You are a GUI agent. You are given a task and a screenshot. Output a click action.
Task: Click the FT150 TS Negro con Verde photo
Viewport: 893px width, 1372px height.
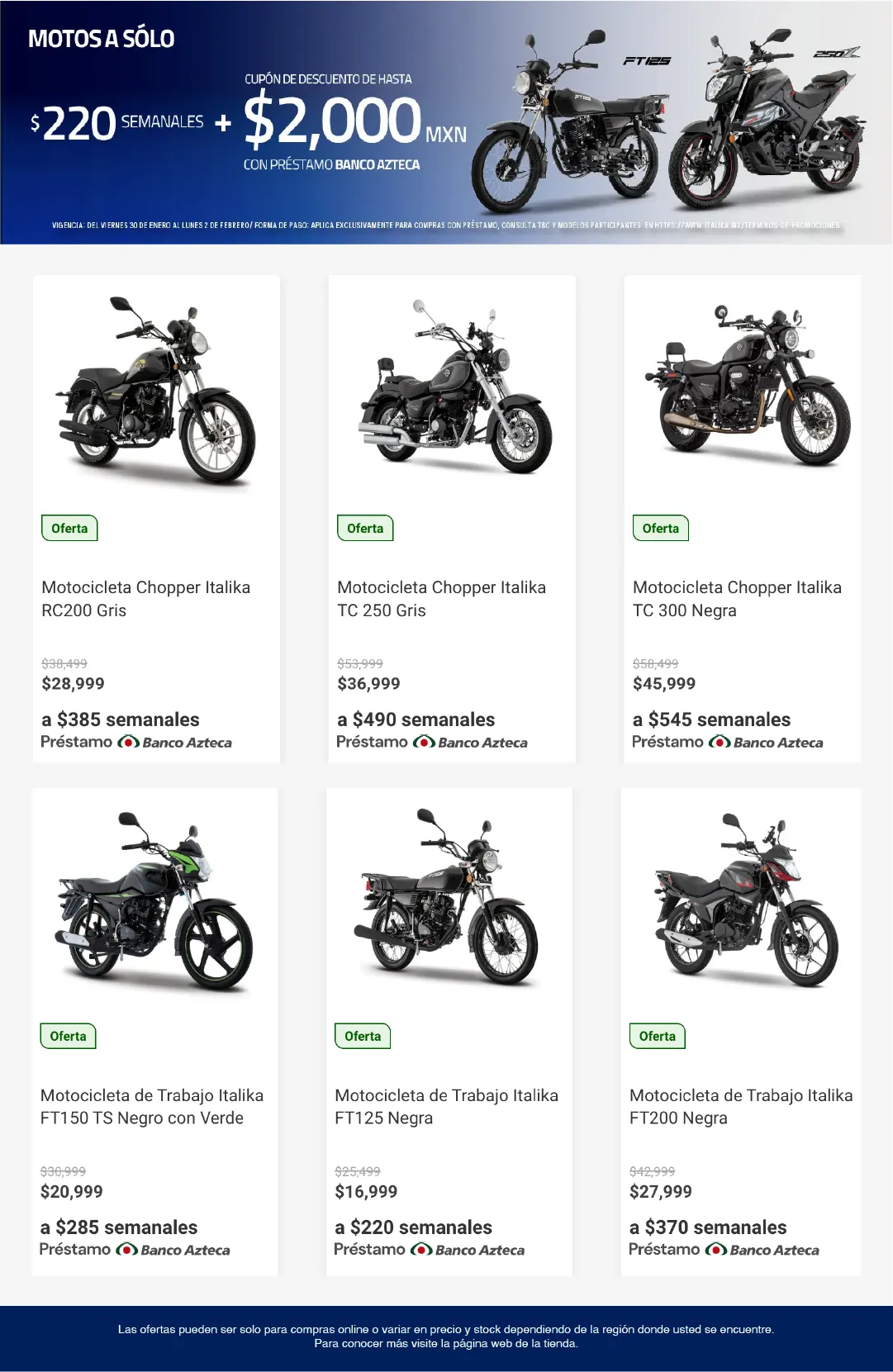tap(154, 900)
